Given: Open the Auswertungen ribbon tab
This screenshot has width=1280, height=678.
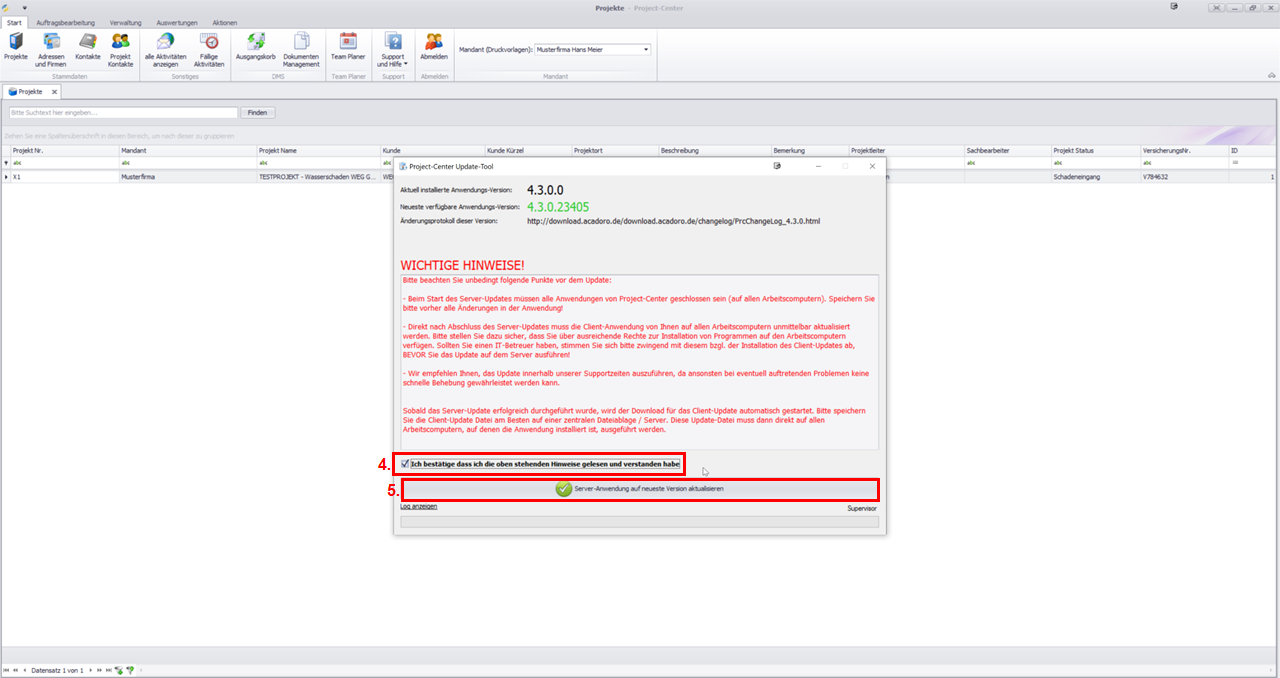Looking at the screenshot, I should [x=177, y=22].
